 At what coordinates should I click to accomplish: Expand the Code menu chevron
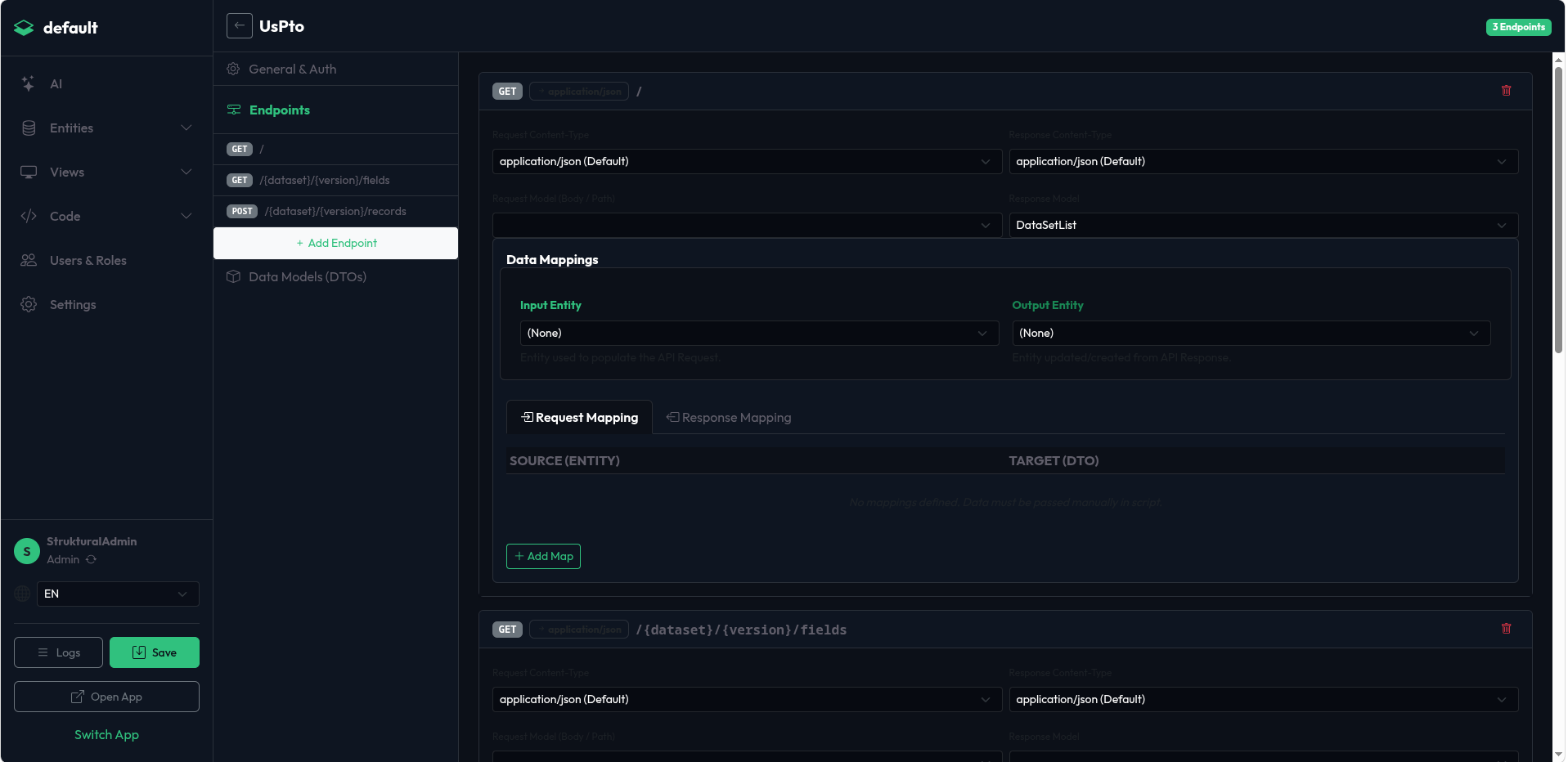coord(186,216)
